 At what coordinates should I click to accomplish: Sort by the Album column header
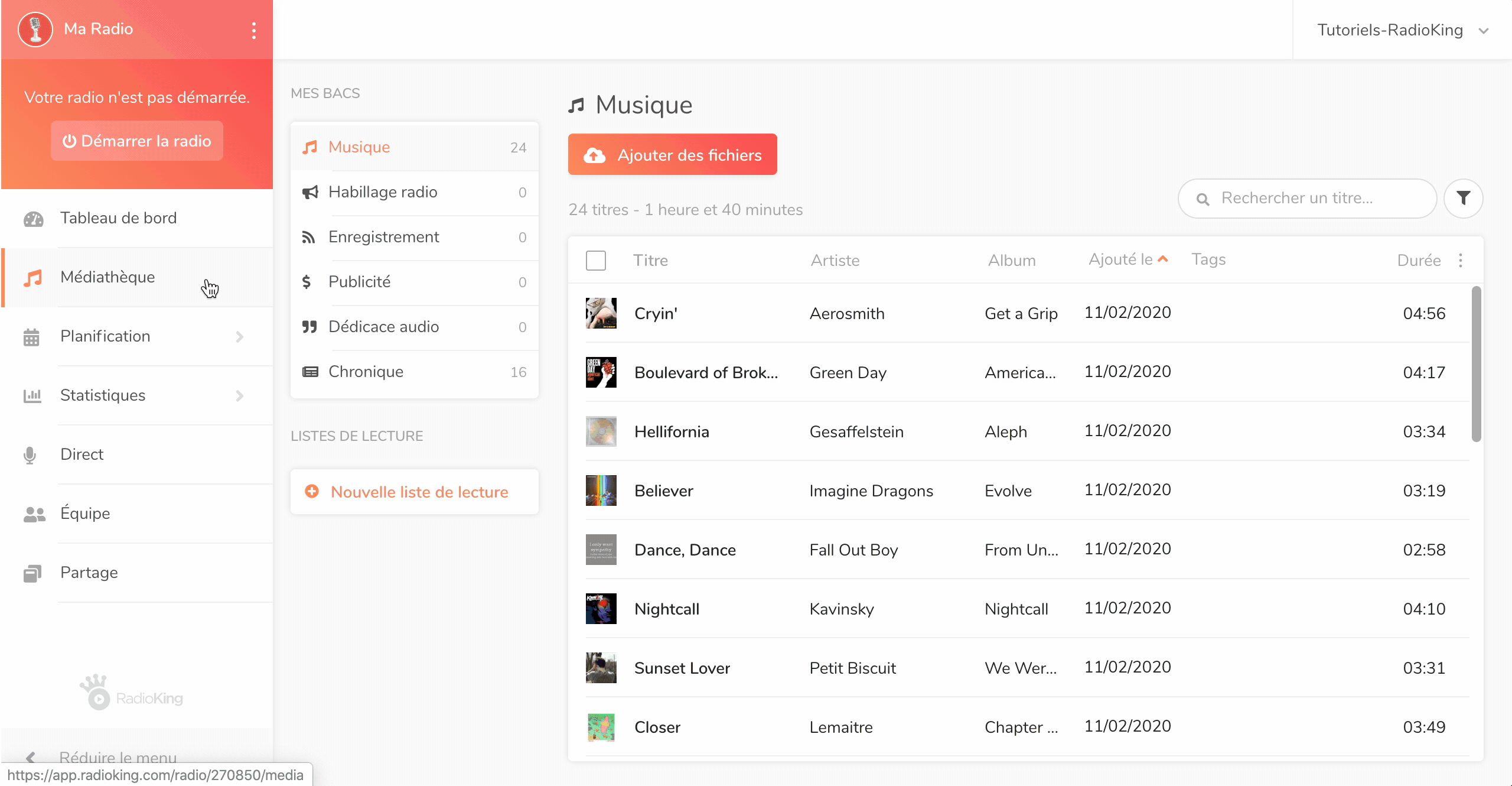click(x=1012, y=261)
